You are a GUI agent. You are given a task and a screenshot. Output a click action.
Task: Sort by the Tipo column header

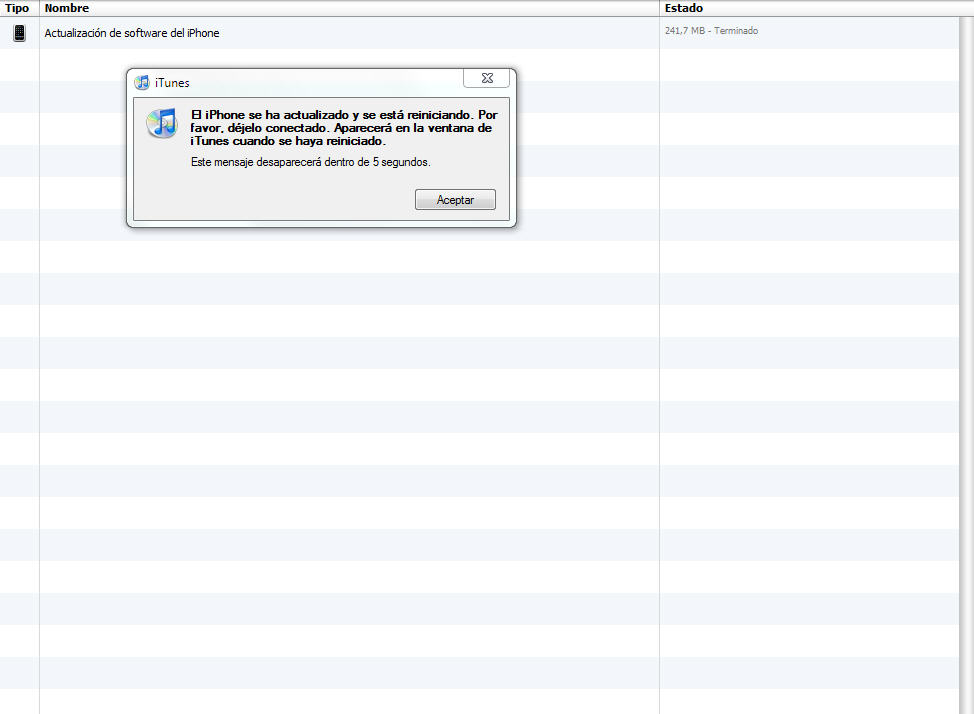coord(19,8)
